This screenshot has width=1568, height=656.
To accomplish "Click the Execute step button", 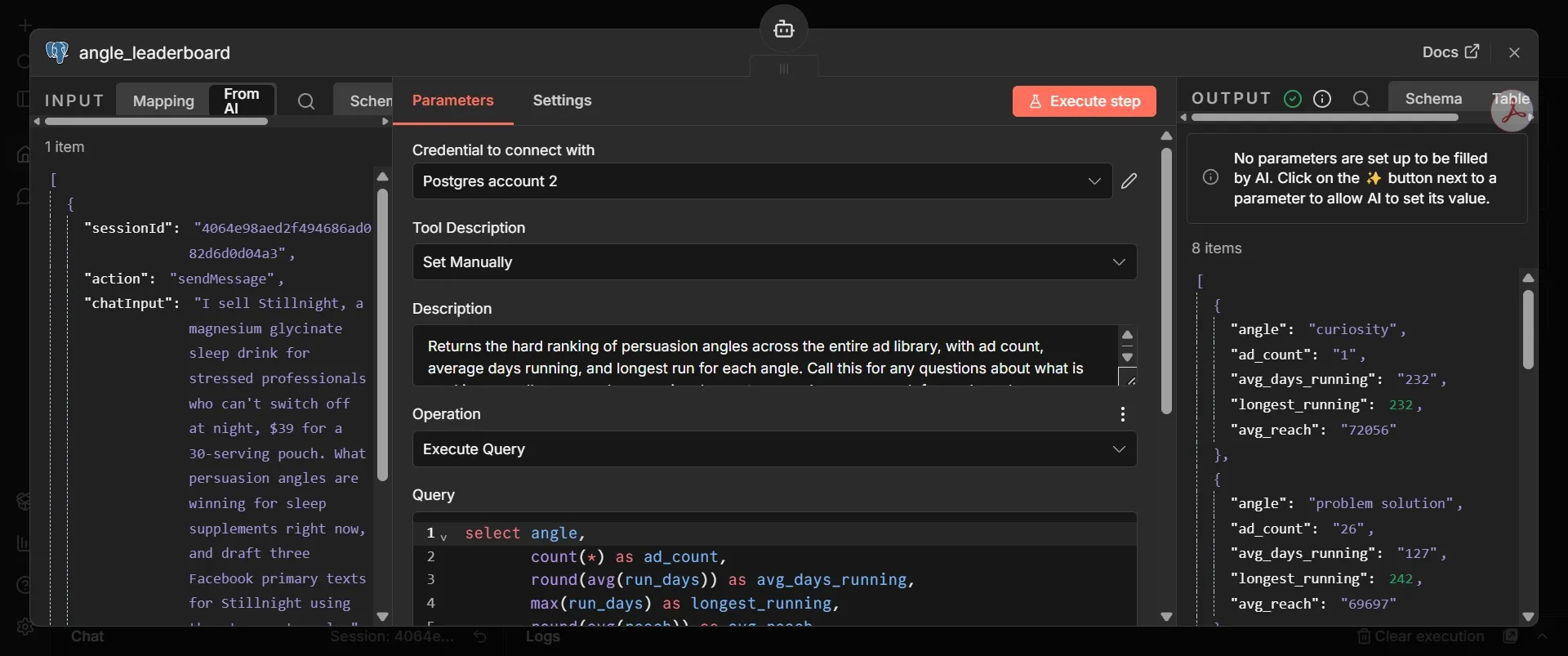I will tap(1085, 101).
